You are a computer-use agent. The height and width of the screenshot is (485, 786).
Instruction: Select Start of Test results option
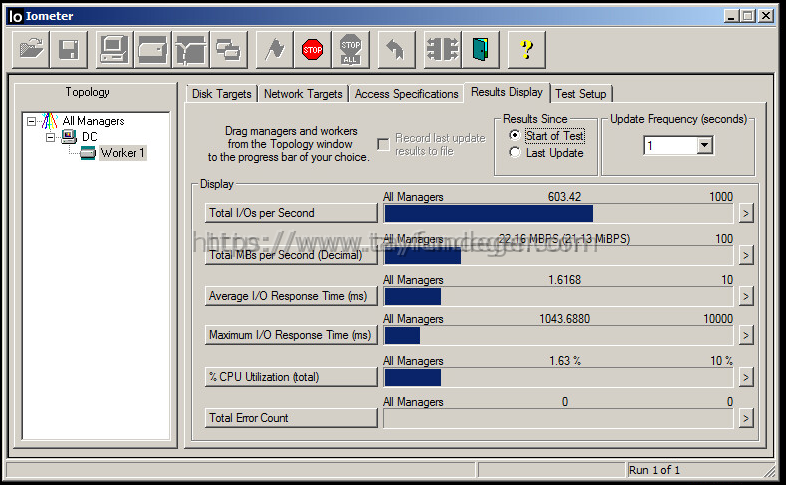click(514, 135)
